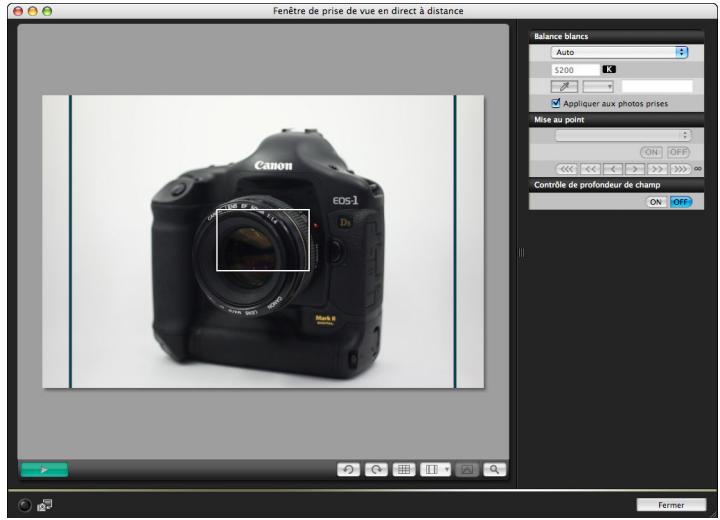
Task: Click the white box beside the eyedropper dropdown
Action: pos(657,86)
